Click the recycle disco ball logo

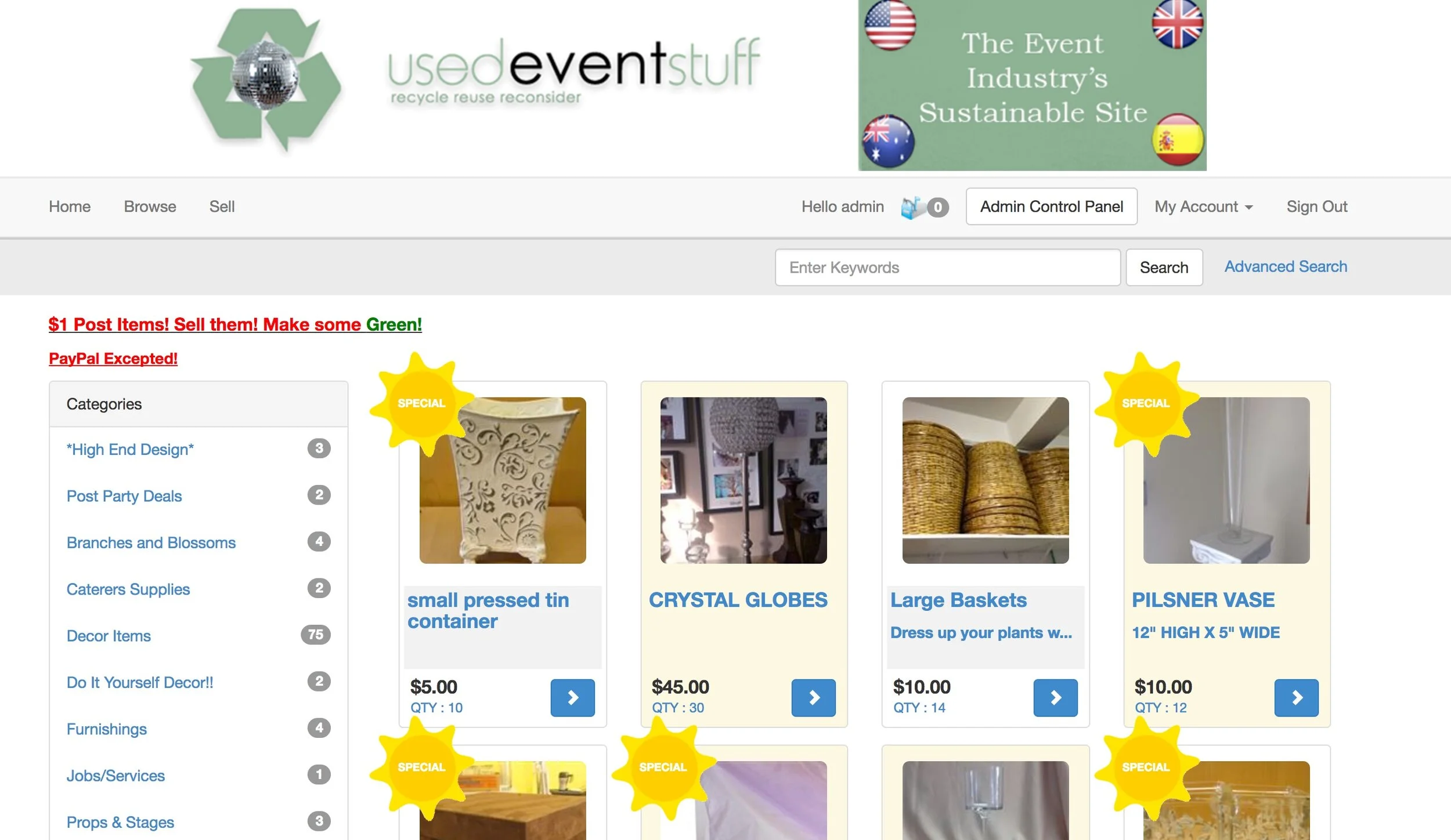pos(266,80)
